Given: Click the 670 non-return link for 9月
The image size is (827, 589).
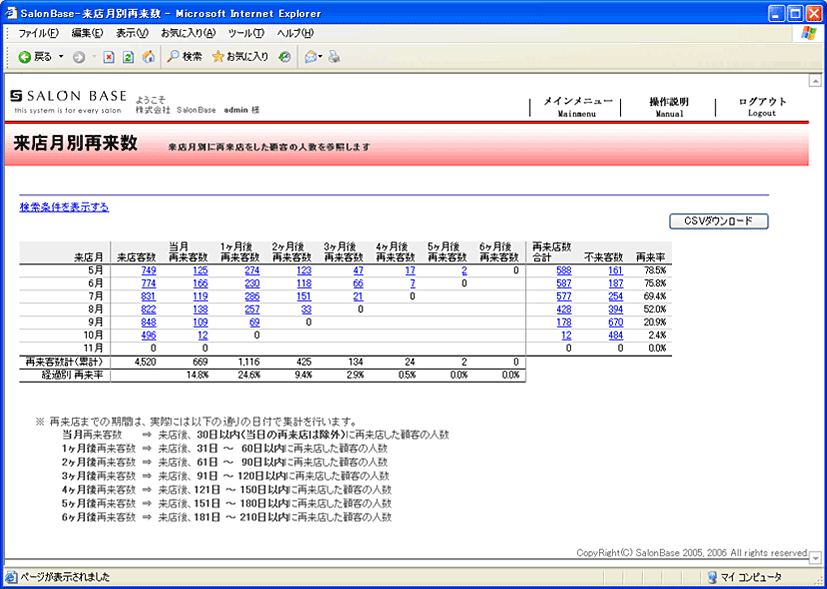Looking at the screenshot, I should pos(616,322).
